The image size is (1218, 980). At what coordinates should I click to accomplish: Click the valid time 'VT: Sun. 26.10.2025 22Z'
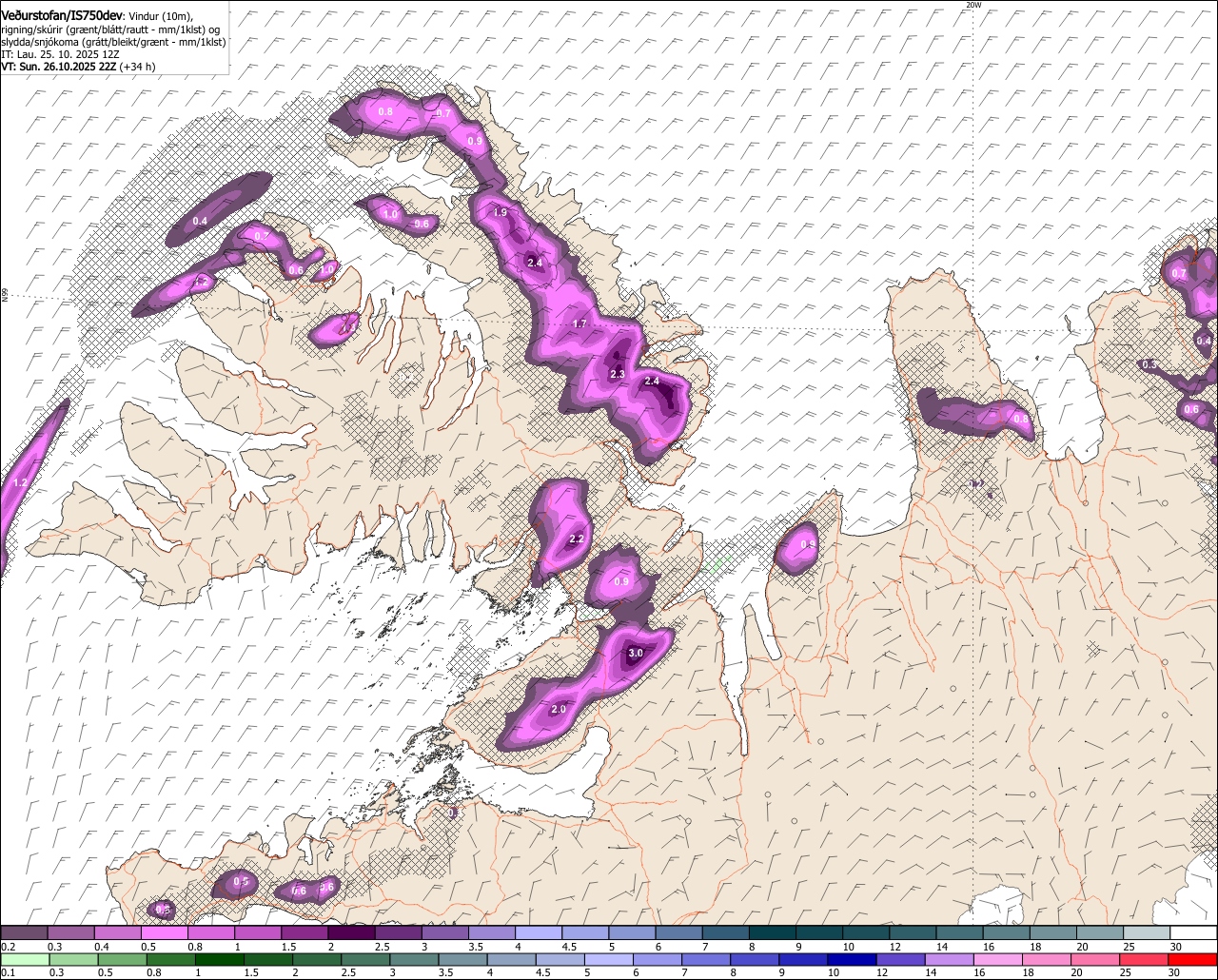click(58, 67)
